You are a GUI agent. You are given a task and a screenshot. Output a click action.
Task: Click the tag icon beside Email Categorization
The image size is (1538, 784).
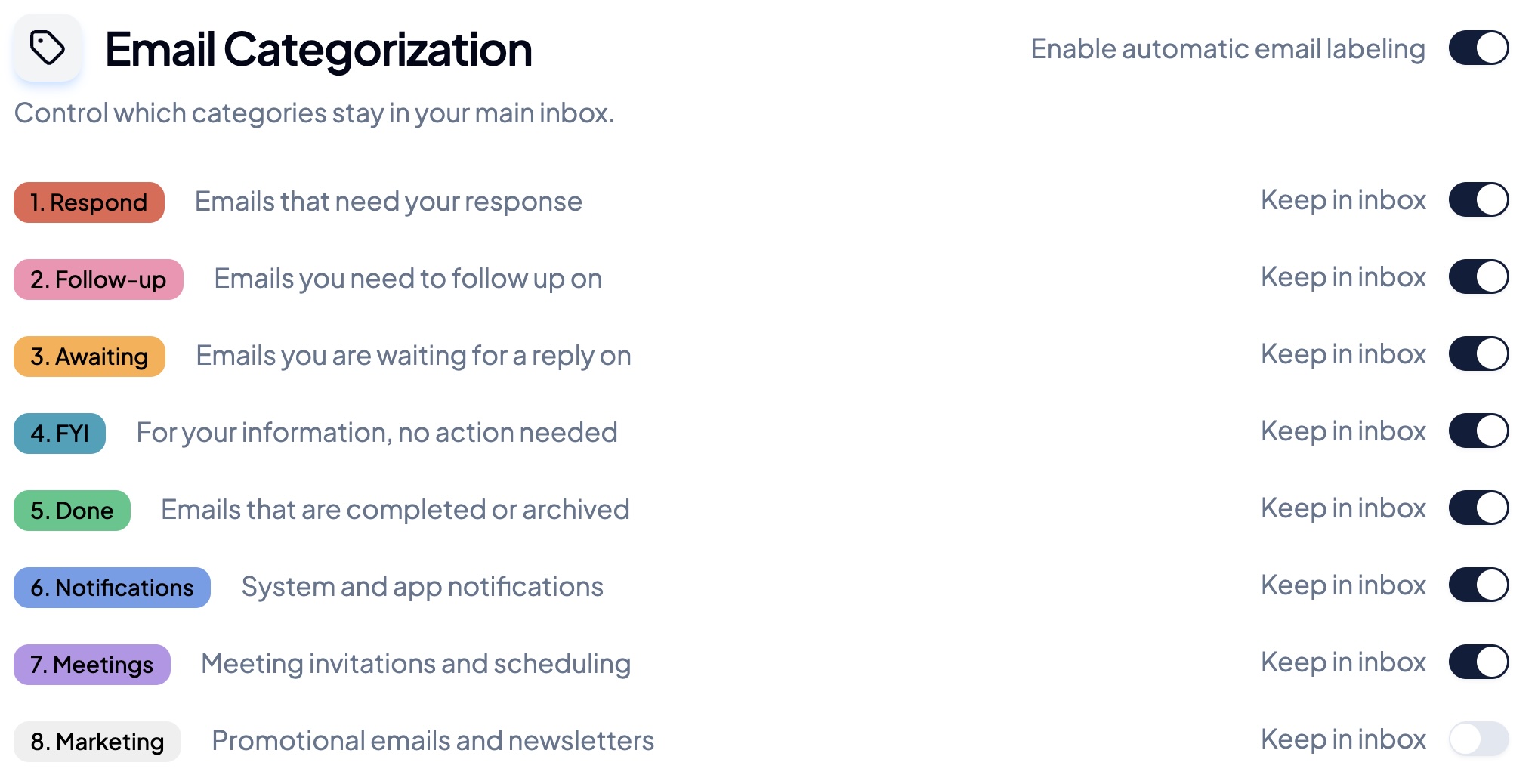pyautogui.click(x=47, y=48)
